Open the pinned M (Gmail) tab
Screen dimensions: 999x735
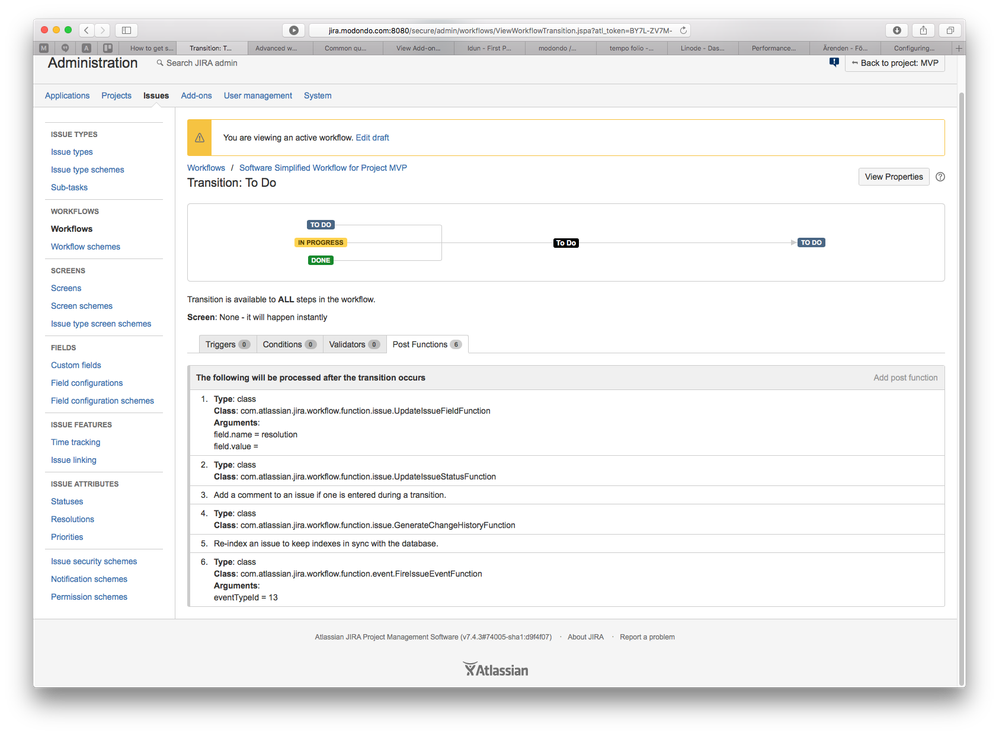(44, 48)
